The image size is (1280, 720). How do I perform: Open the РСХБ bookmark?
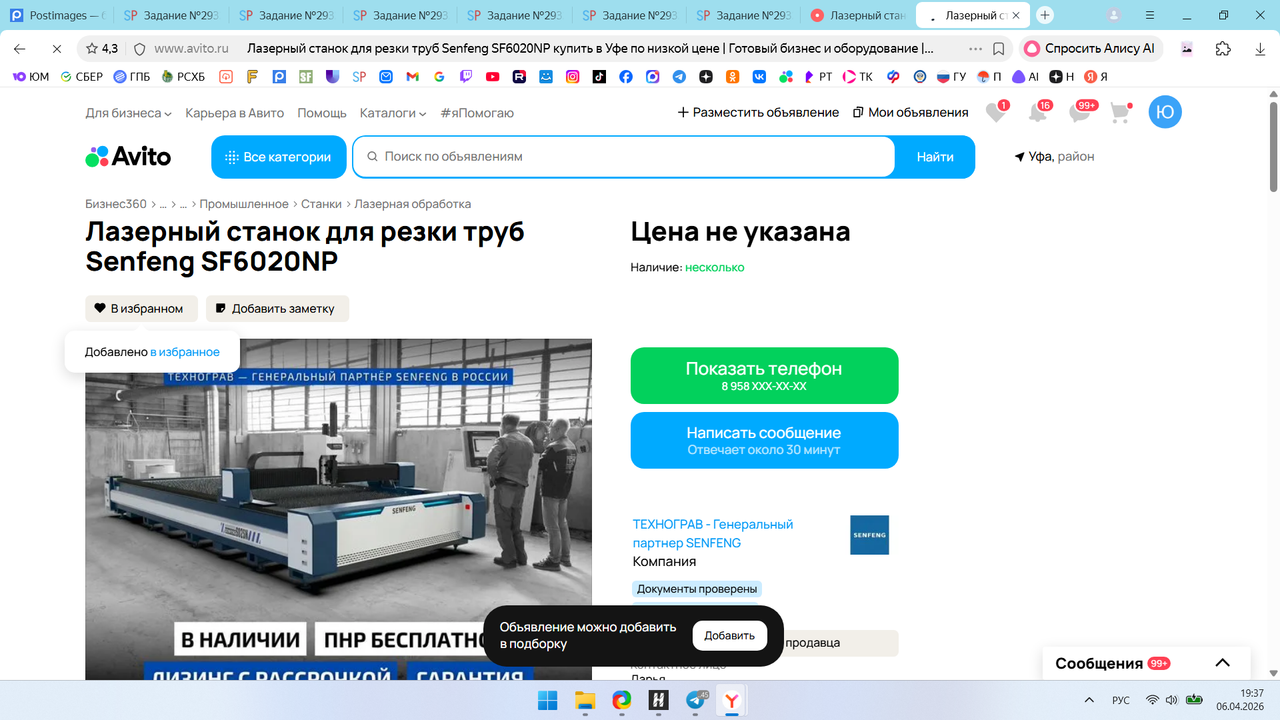[x=185, y=76]
